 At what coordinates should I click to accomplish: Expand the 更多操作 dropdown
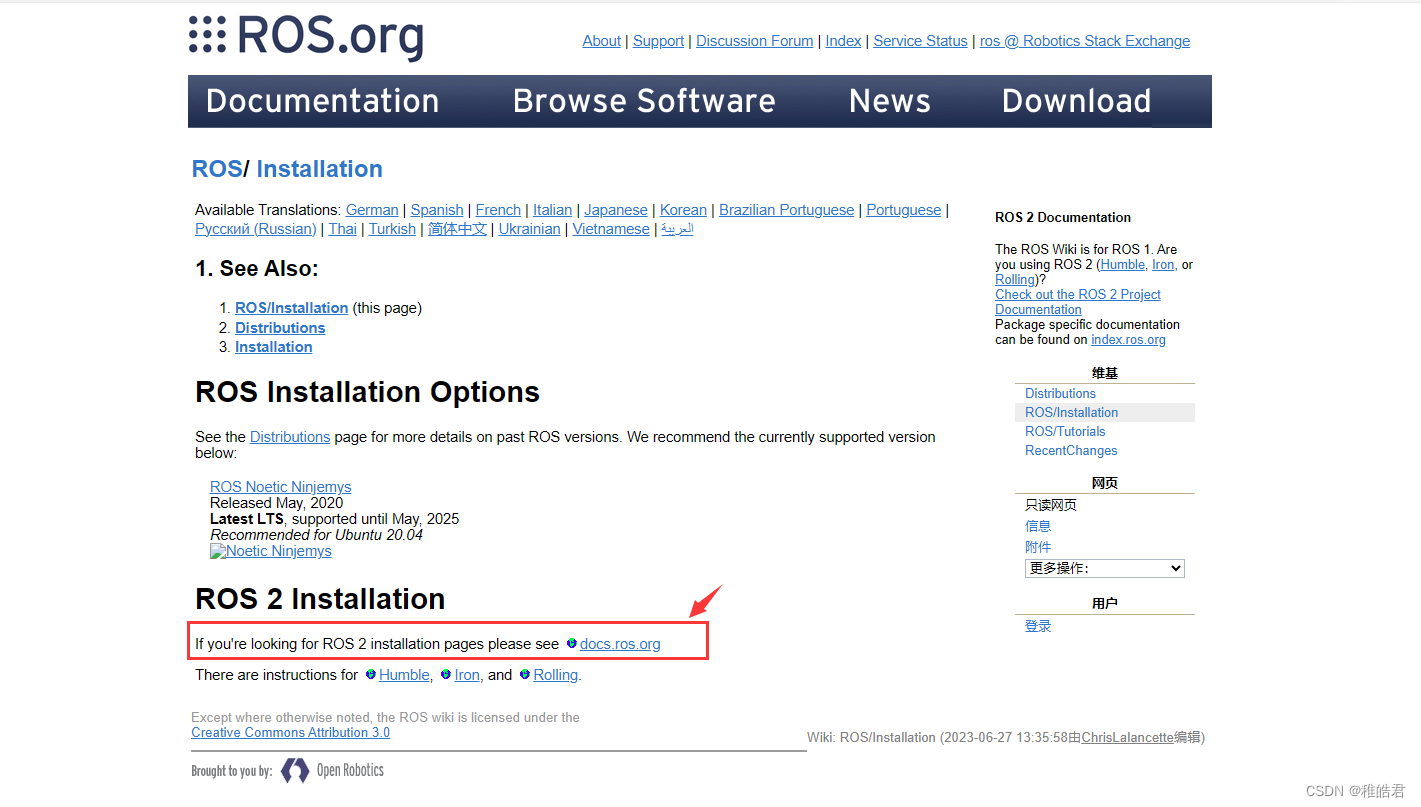point(1104,568)
